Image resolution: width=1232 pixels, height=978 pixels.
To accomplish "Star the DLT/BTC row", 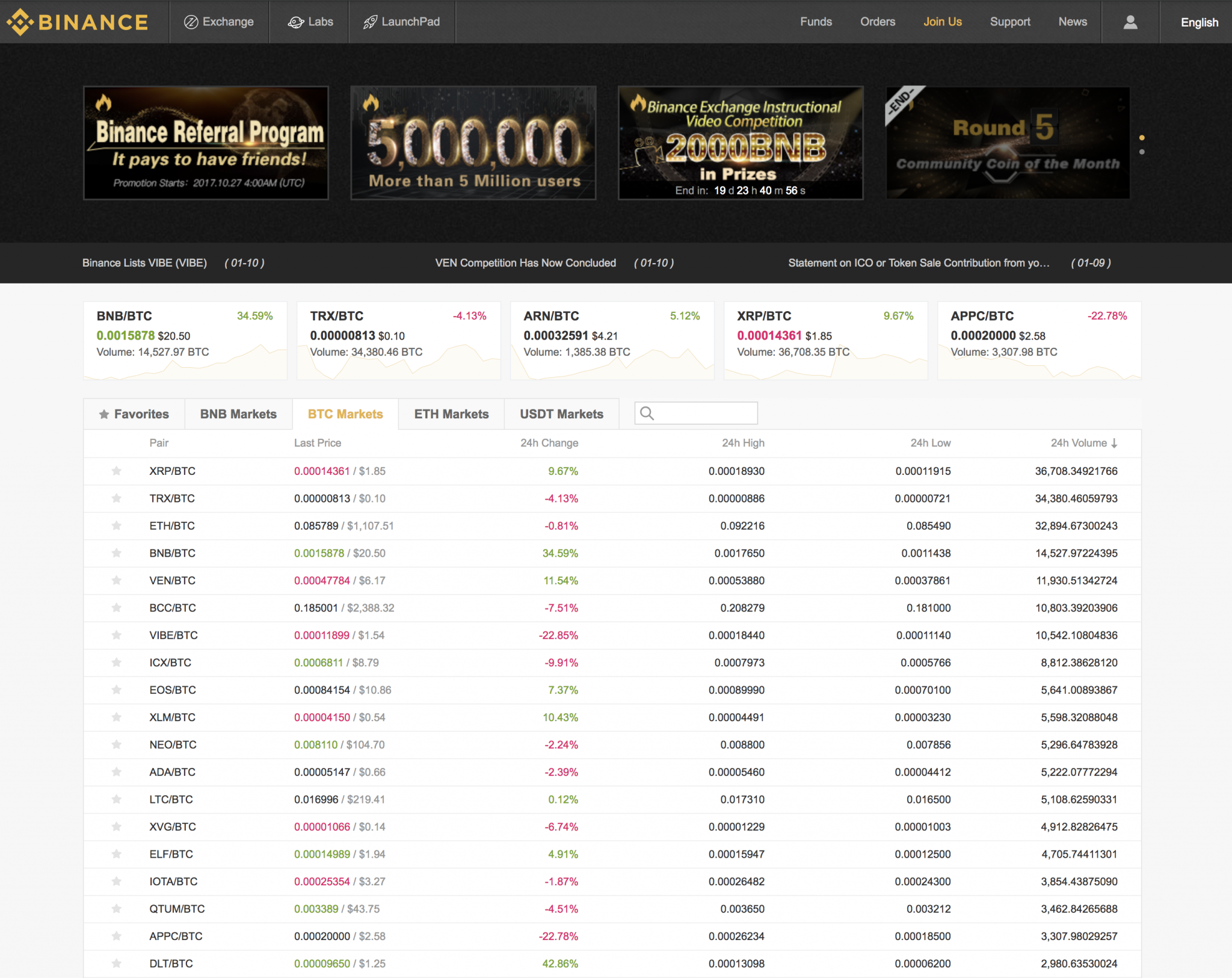I will 117,964.
